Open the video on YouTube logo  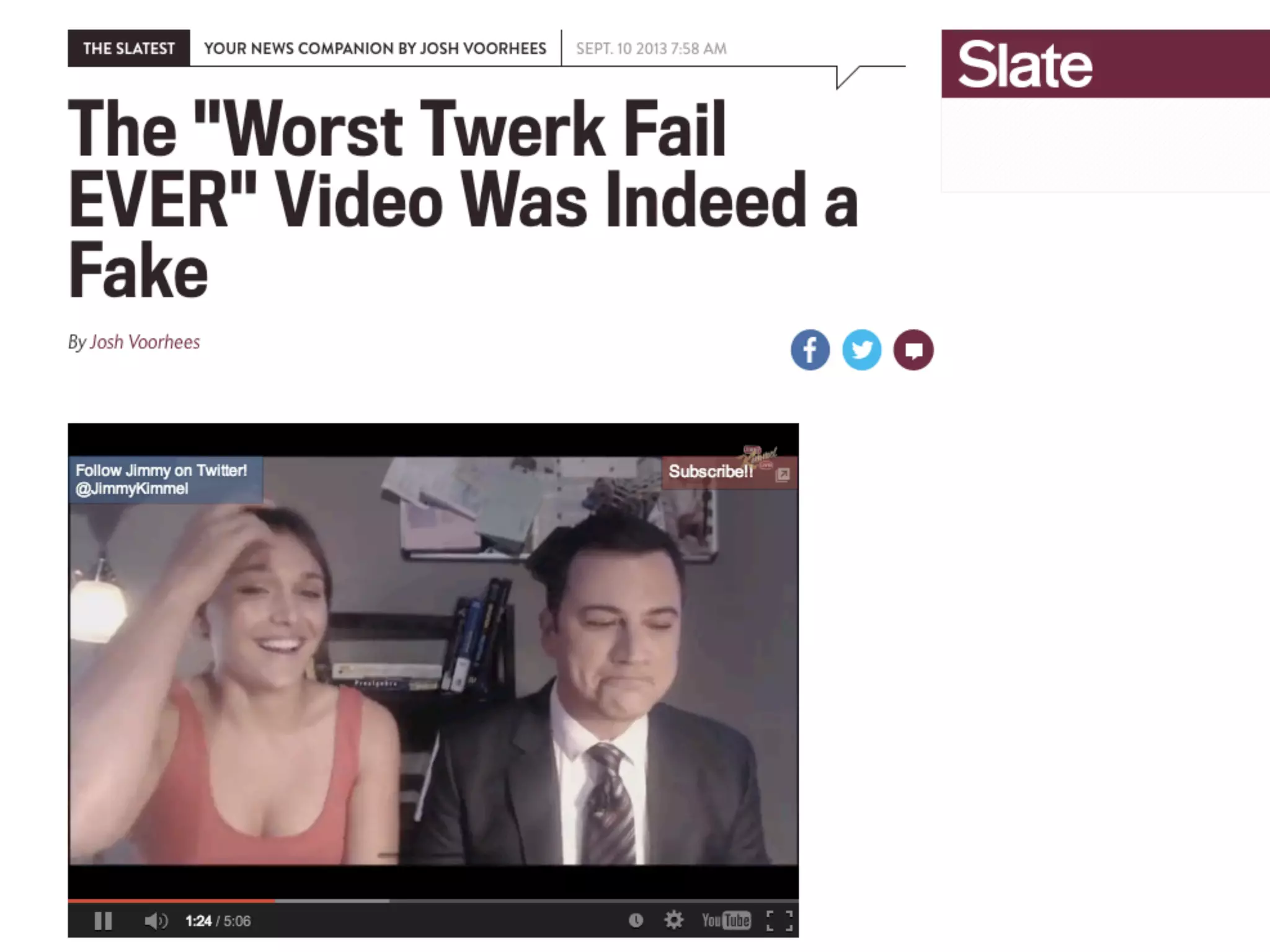tap(726, 920)
